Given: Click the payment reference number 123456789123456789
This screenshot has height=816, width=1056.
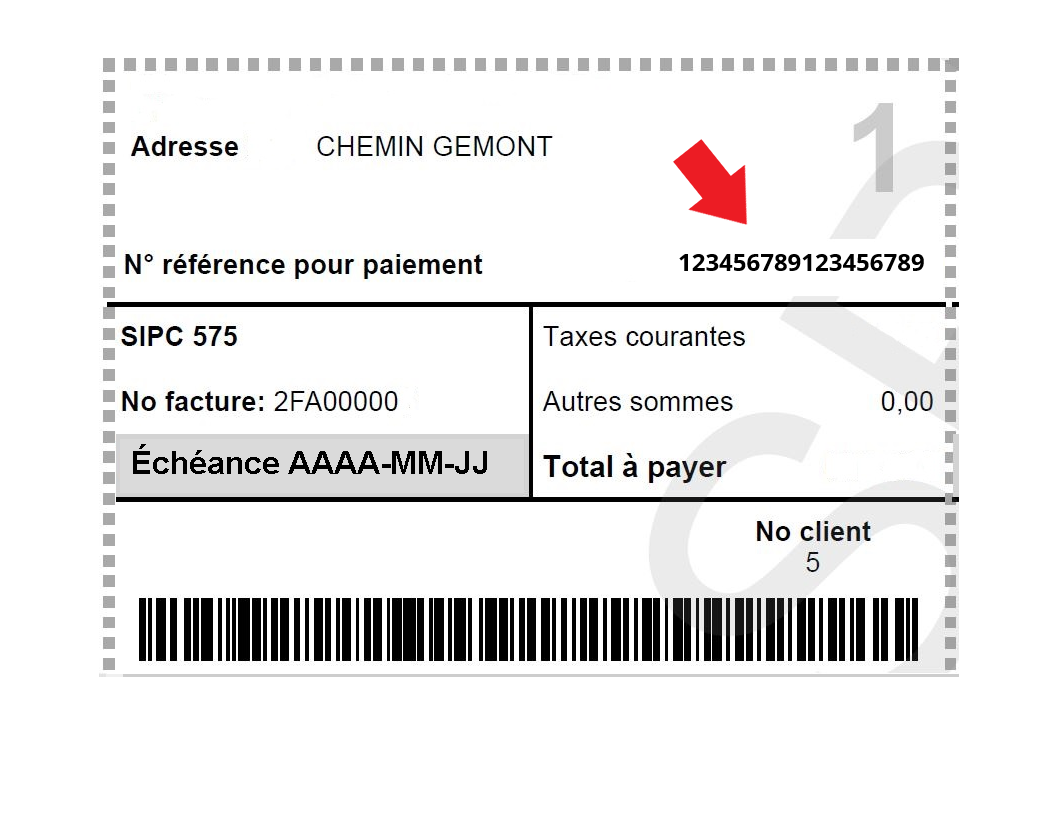Looking at the screenshot, I should [801, 263].
